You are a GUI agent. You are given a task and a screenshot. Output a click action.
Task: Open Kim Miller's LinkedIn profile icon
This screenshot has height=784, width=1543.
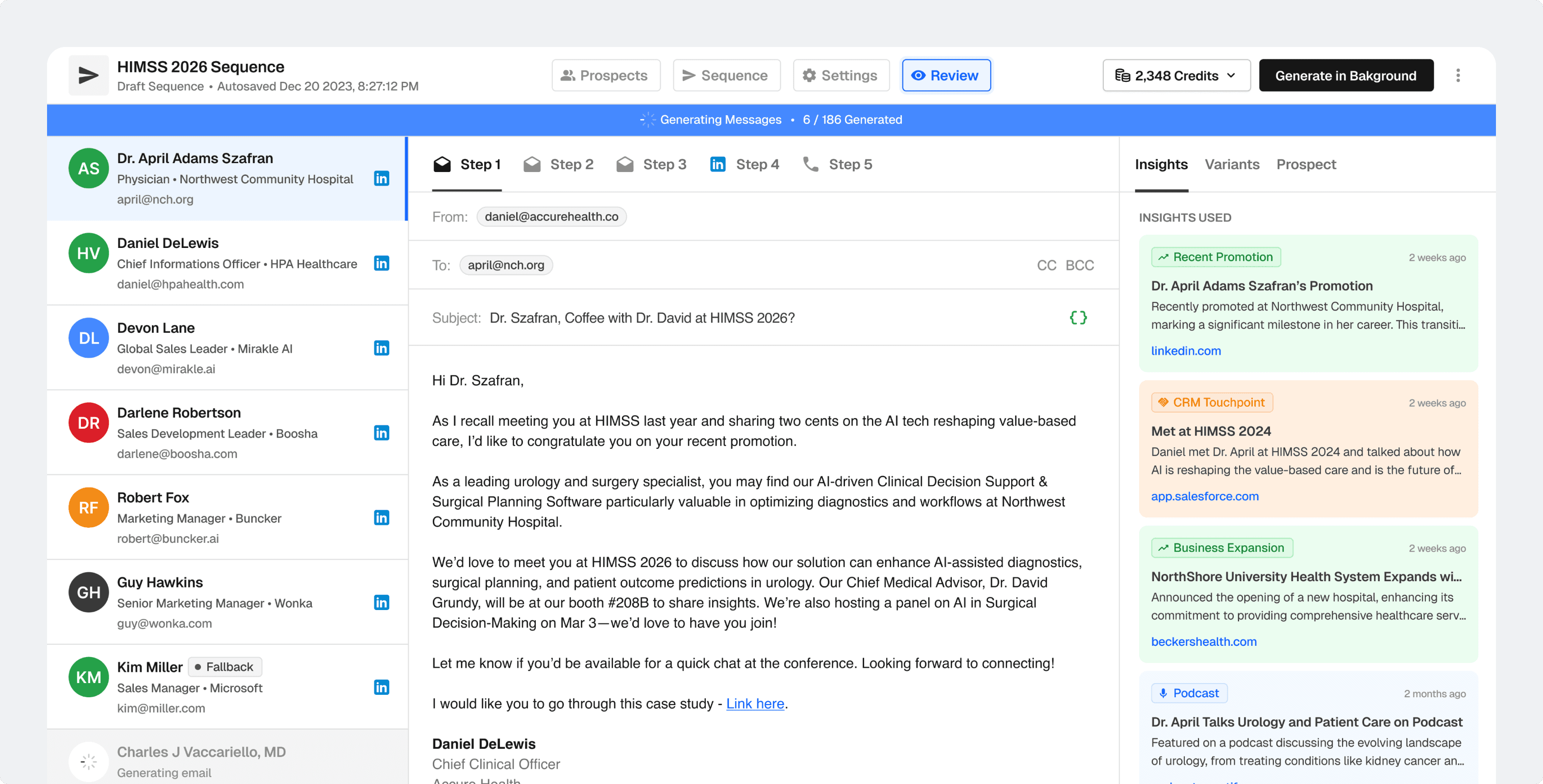[x=381, y=687]
